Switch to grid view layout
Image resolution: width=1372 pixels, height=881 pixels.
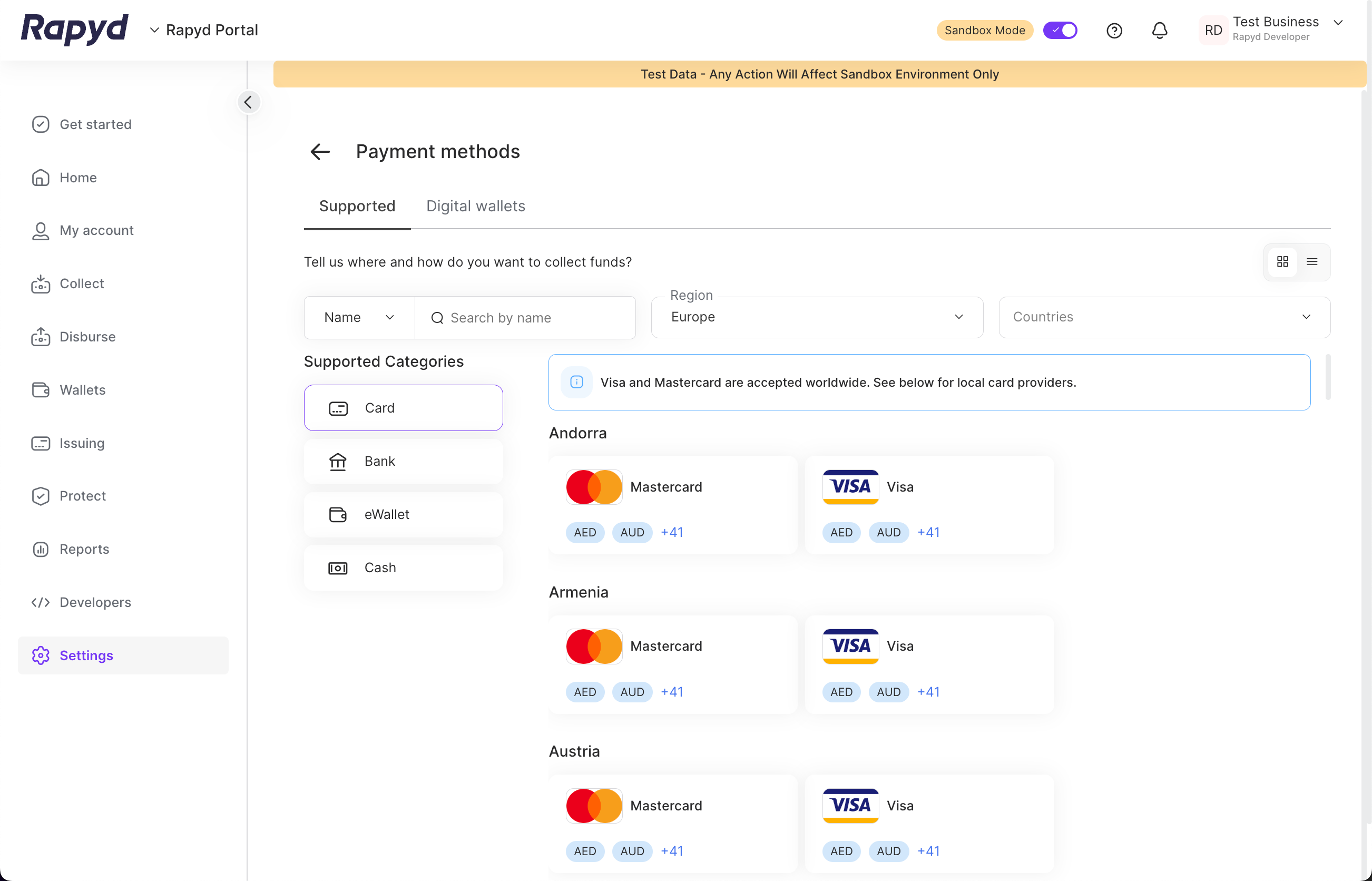pos(1282,262)
